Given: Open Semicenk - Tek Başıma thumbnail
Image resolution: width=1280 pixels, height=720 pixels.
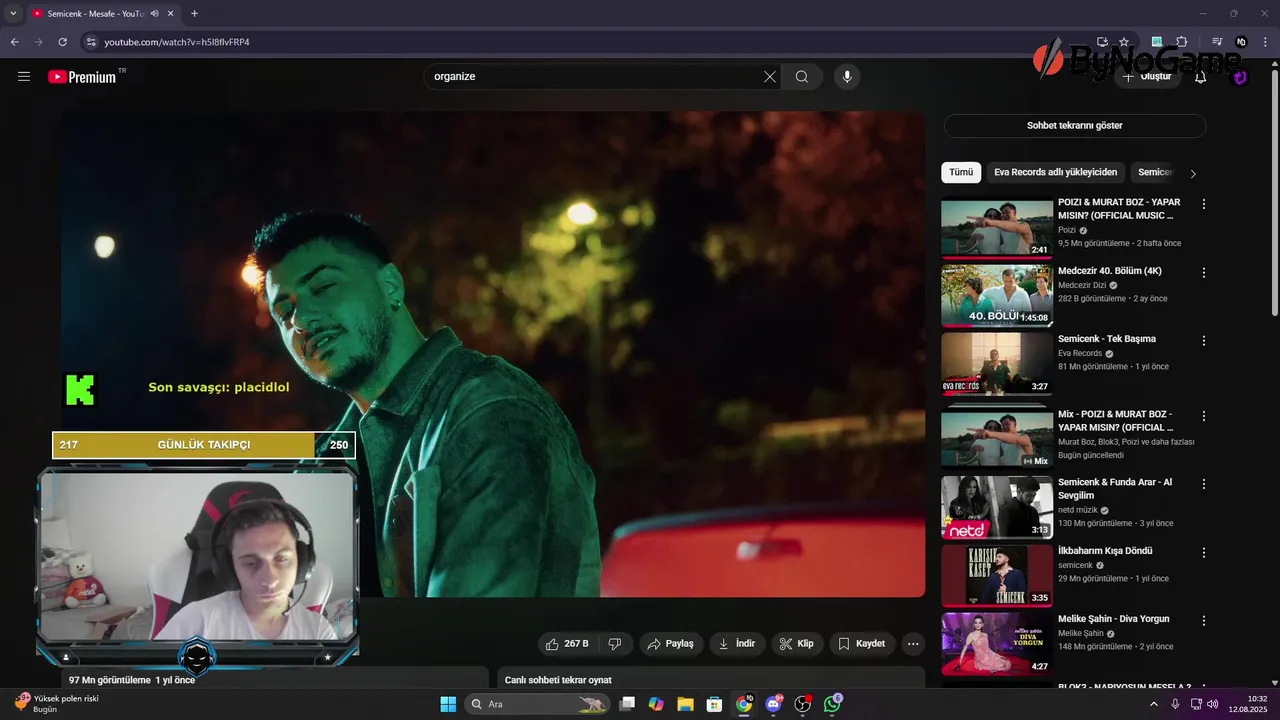Looking at the screenshot, I should coord(997,364).
